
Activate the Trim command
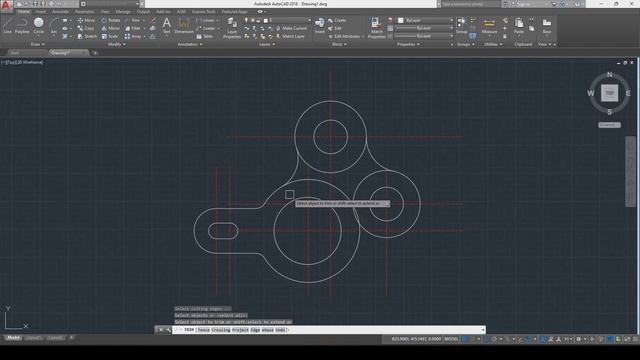[133, 20]
